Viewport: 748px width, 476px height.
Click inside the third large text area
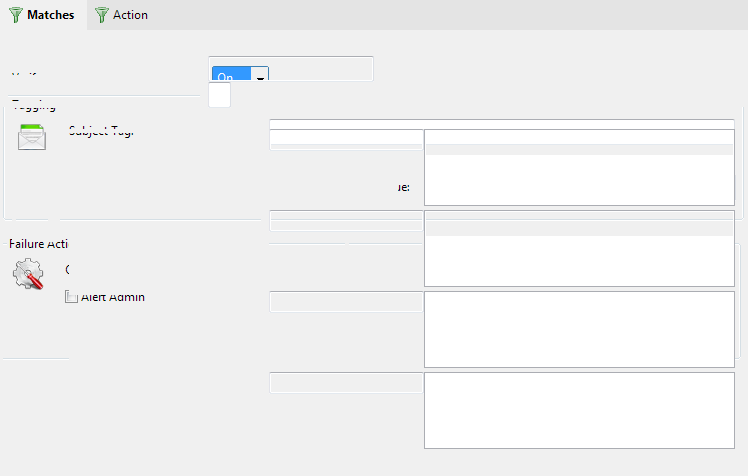coord(579,329)
